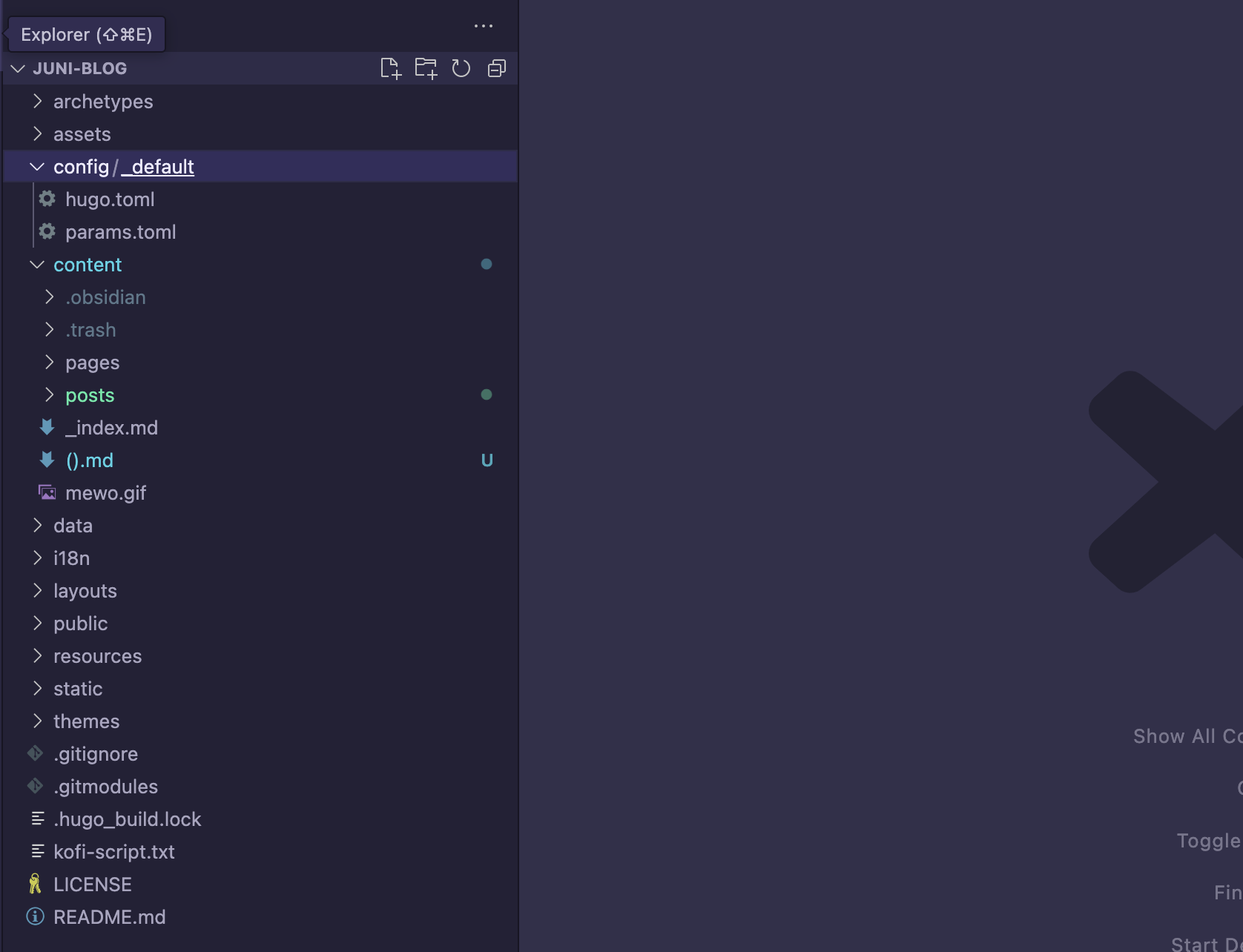Viewport: 1243px width, 952px height.
Task: Expand the archetypes folder
Action: coord(103,102)
